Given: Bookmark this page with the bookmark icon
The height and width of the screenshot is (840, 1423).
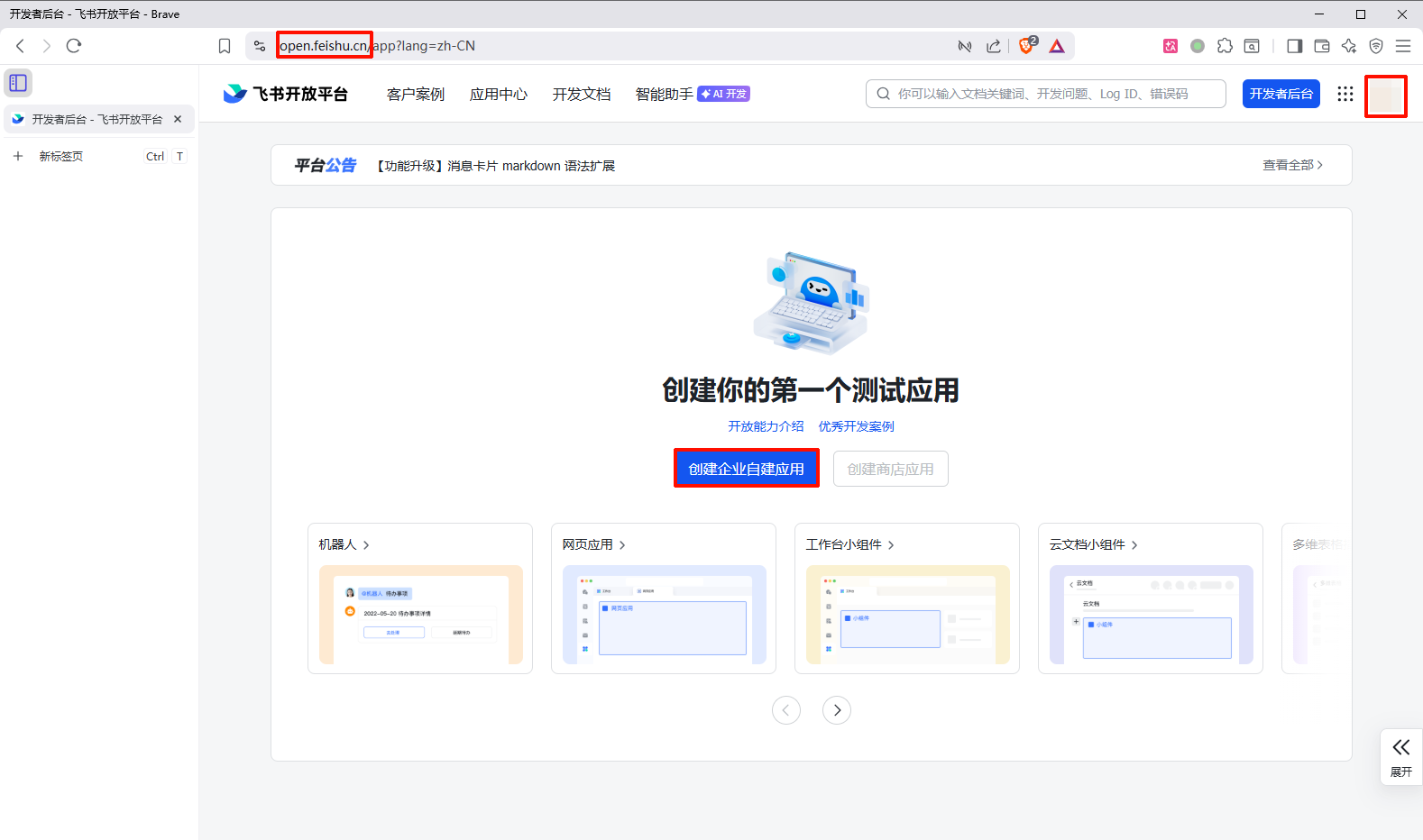Looking at the screenshot, I should [x=225, y=46].
